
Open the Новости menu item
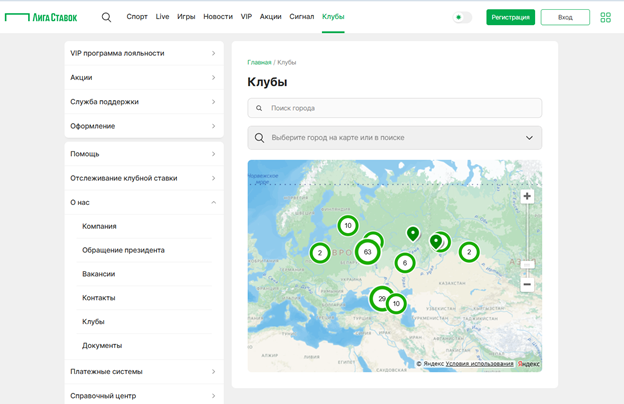pos(218,17)
